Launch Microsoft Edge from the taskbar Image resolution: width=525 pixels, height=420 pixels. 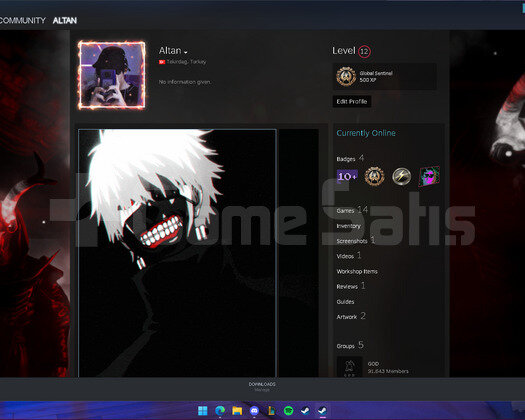tap(220, 410)
